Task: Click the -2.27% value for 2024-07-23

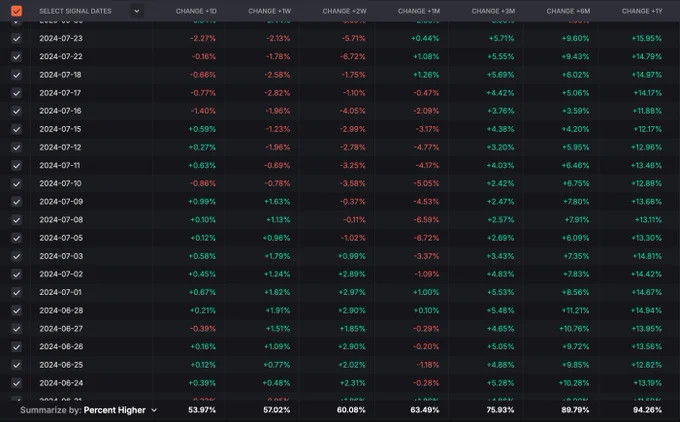Action: (203, 39)
